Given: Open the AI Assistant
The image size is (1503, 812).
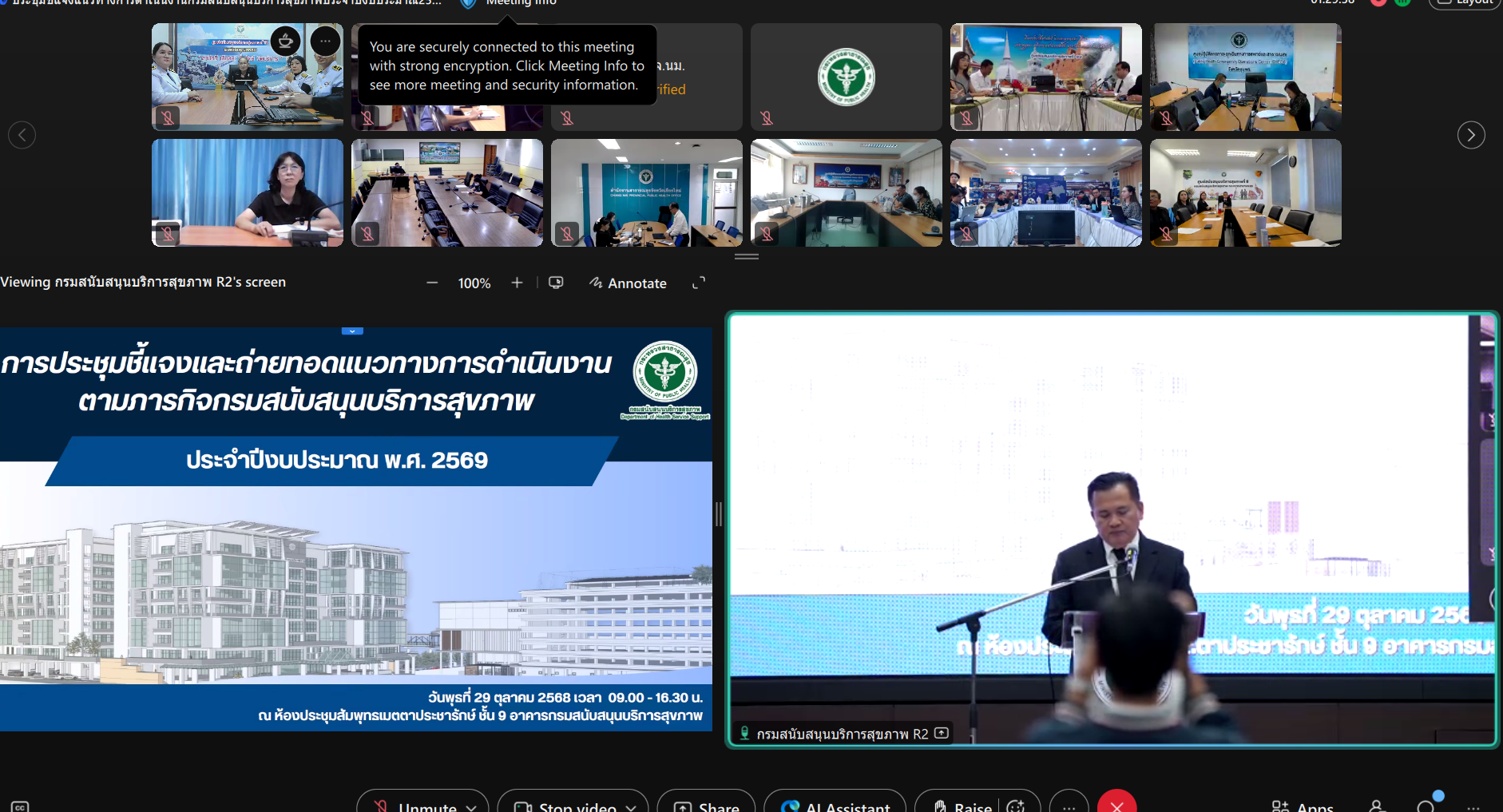Looking at the screenshot, I should pos(835,805).
